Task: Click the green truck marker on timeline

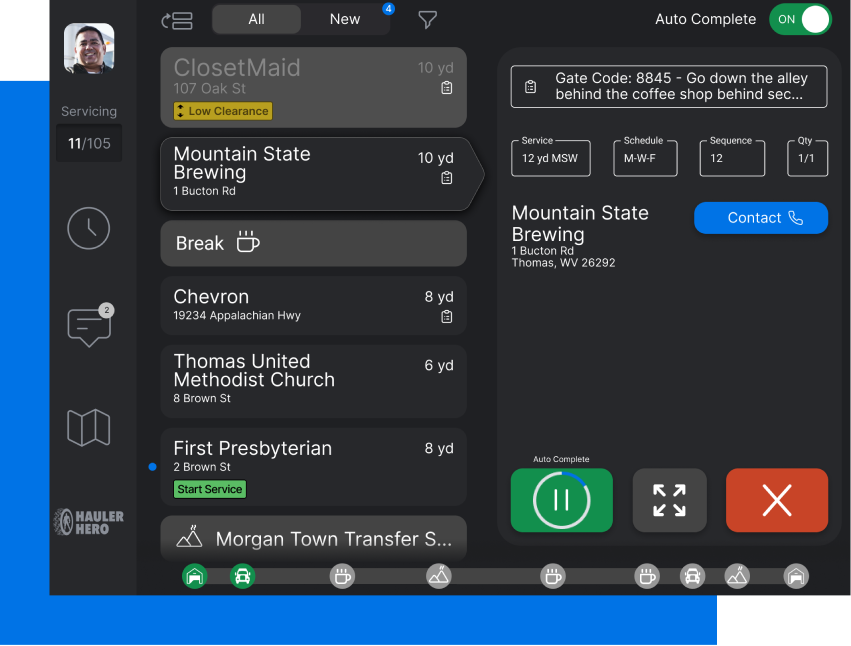Action: point(243,577)
